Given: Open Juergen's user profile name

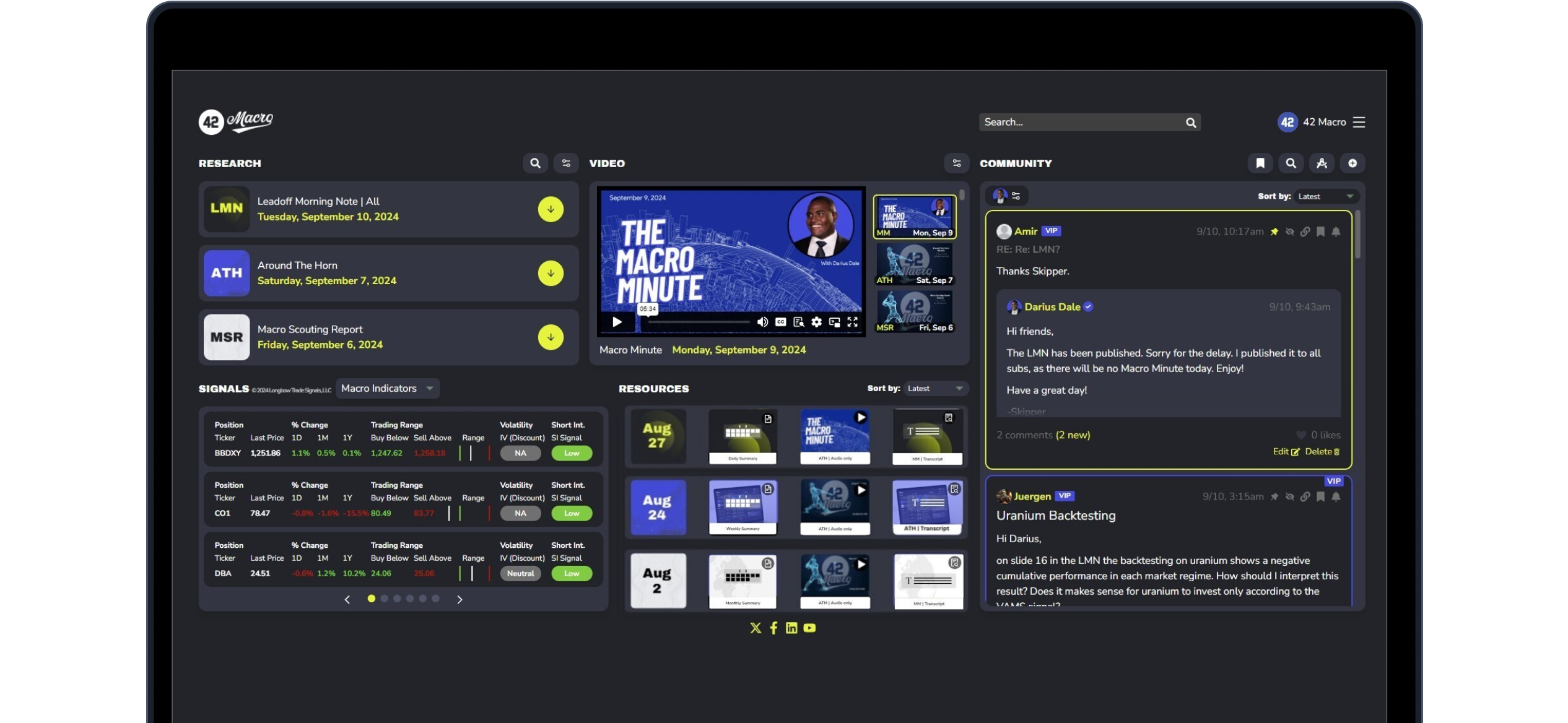Looking at the screenshot, I should (x=1032, y=496).
